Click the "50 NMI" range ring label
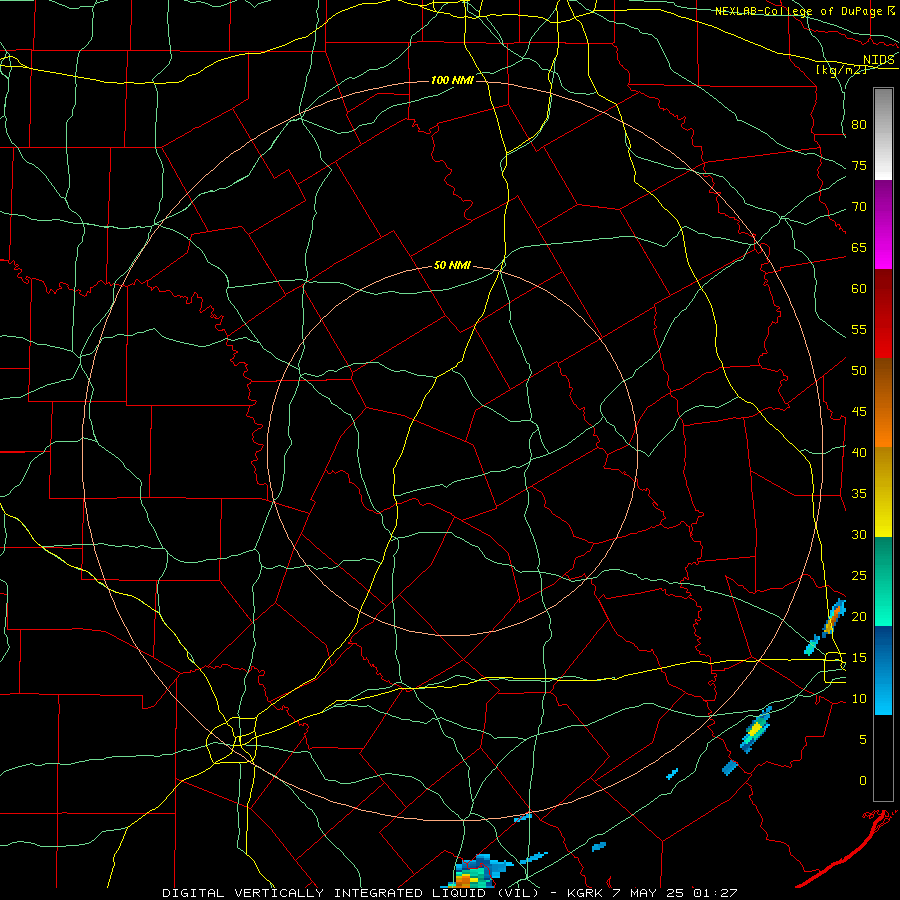Viewport: 900px width, 900px height. (452, 265)
